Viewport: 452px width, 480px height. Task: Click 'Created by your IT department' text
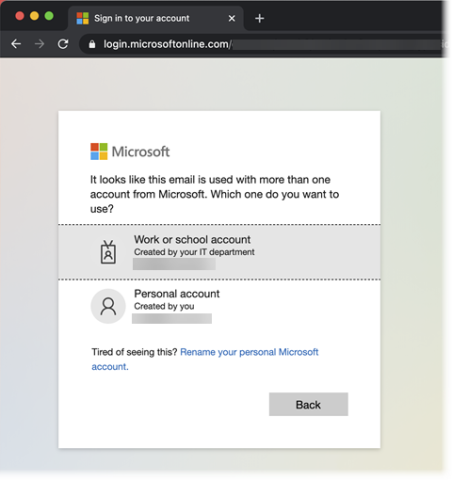click(x=194, y=252)
